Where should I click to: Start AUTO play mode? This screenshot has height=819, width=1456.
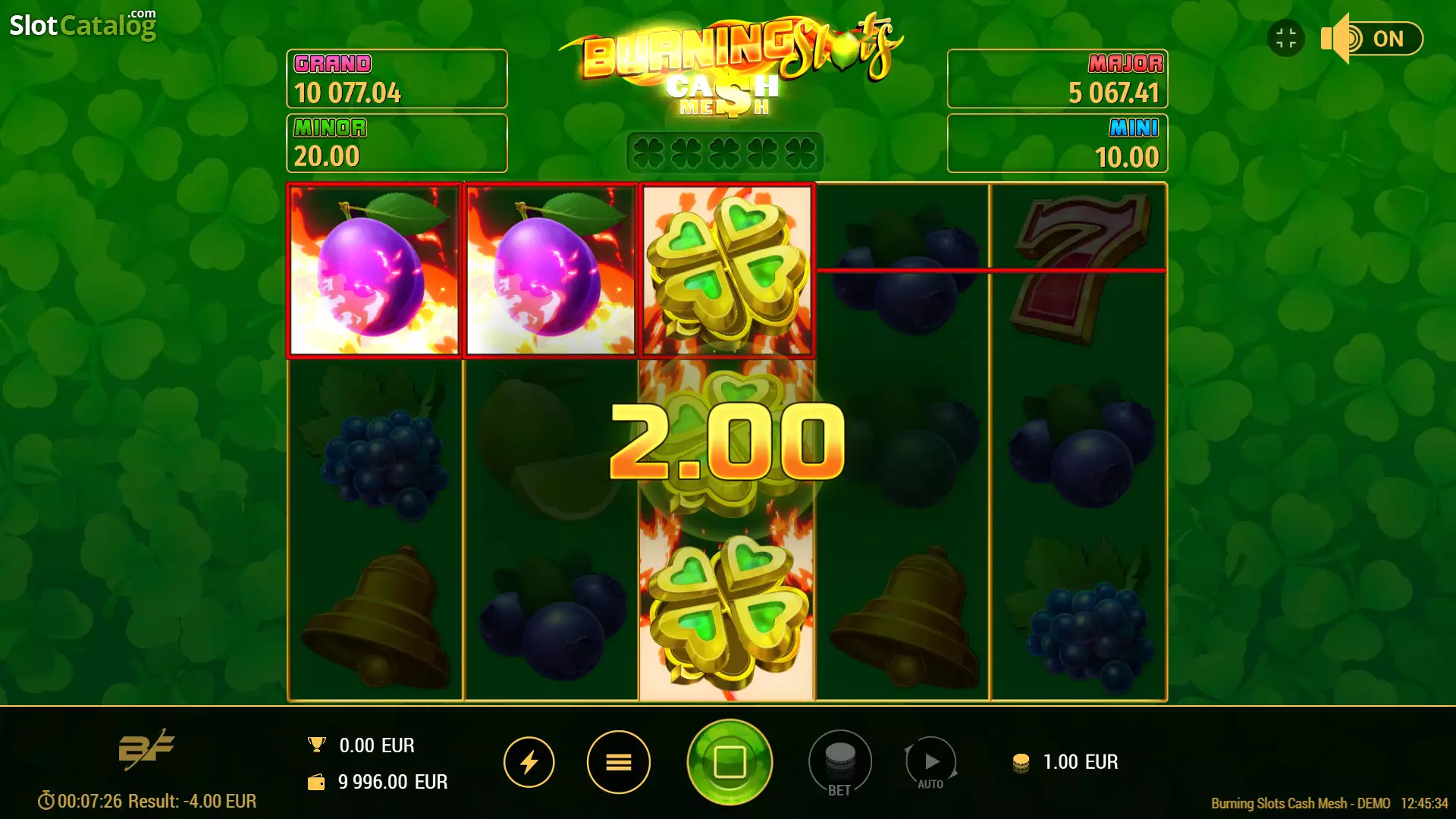931,764
